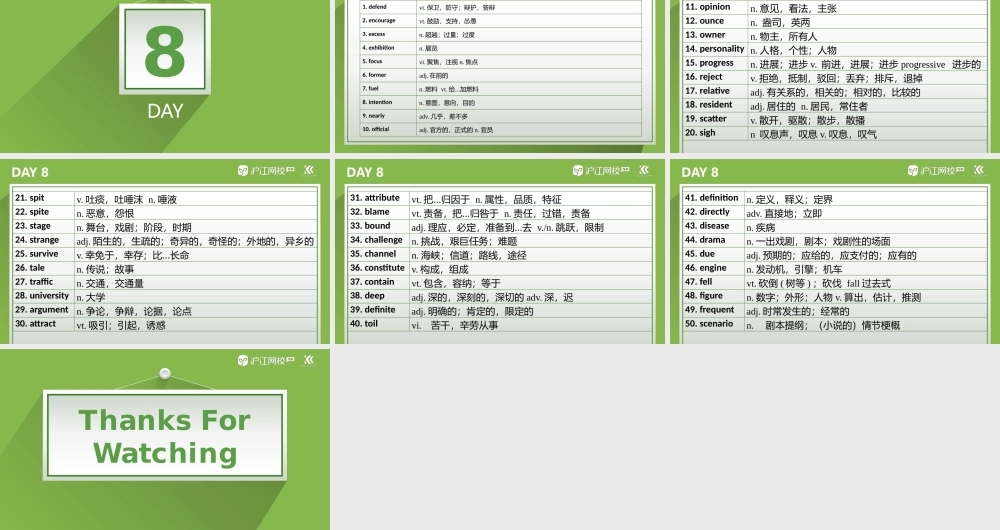Click the 'DAY 8' heading above word 31. attribute

click(x=365, y=172)
